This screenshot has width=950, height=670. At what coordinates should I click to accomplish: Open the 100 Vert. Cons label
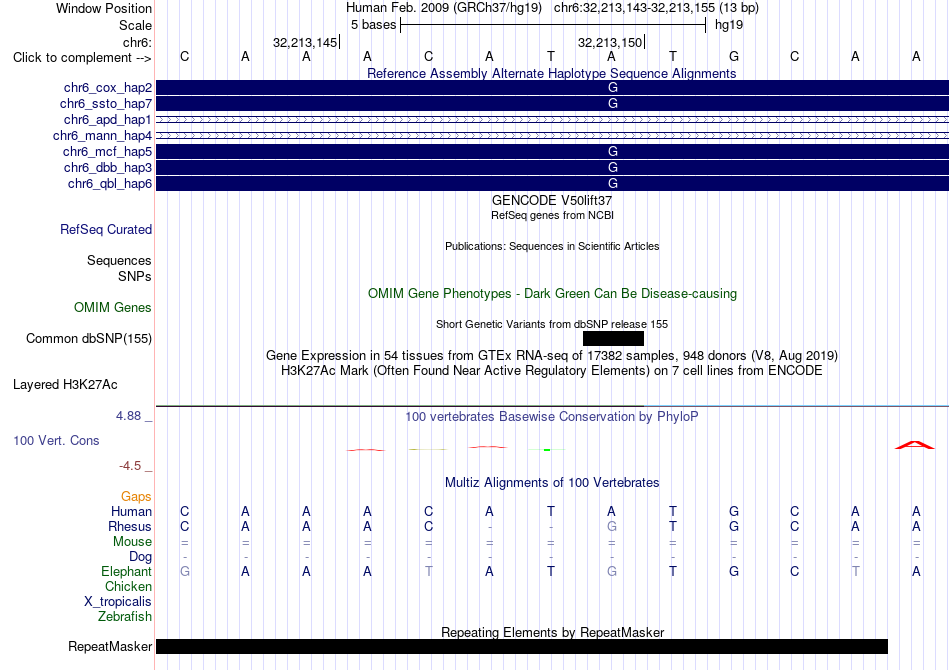56,440
